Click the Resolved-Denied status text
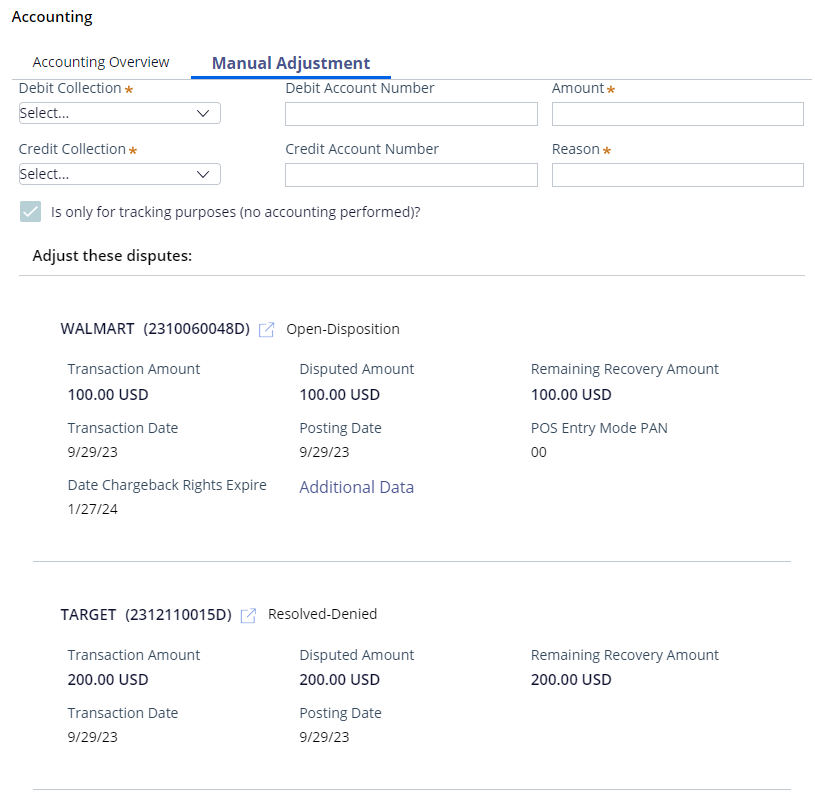The image size is (815, 802). pyautogui.click(x=322, y=614)
